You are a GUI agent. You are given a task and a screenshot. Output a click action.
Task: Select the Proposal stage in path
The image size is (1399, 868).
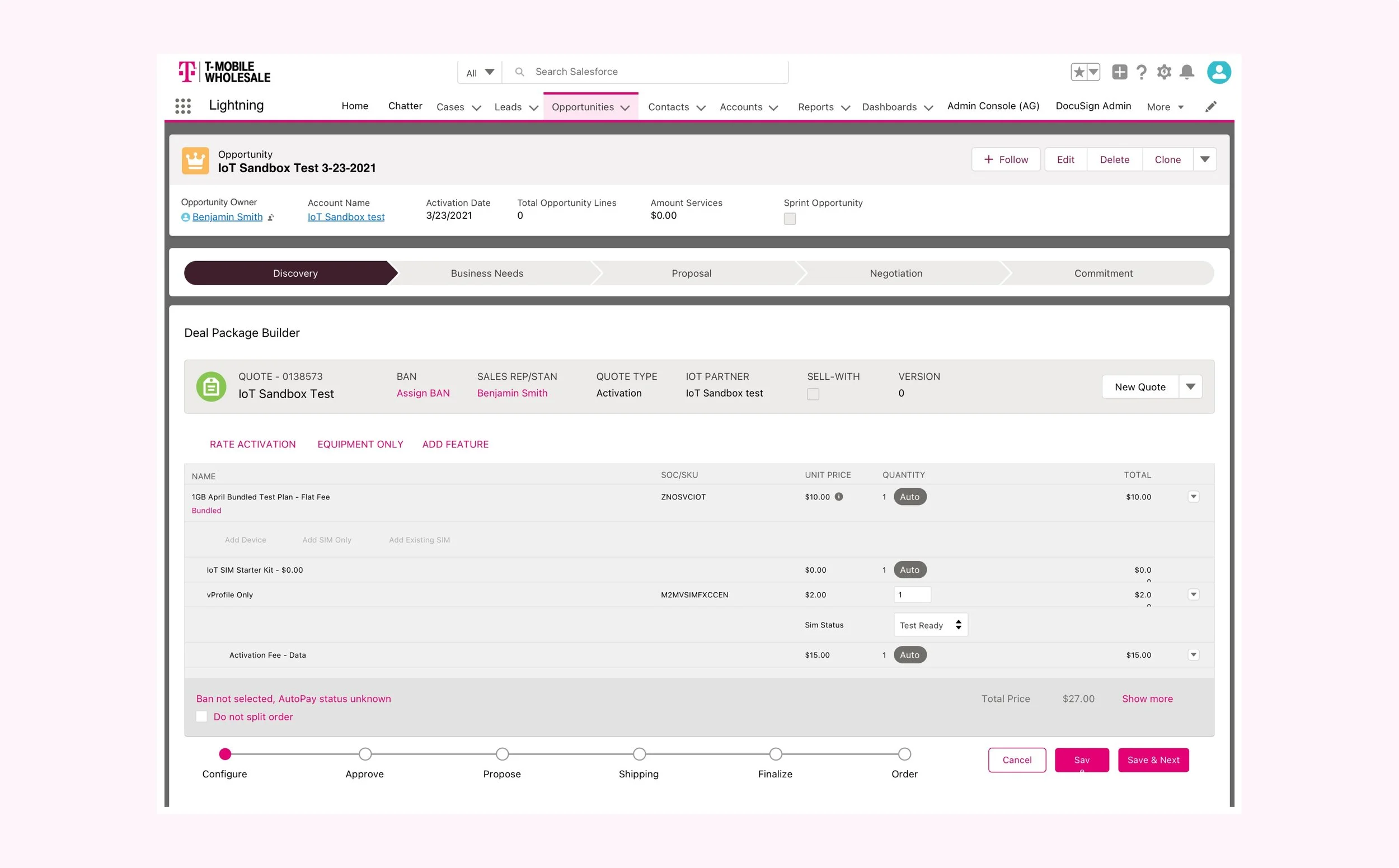[692, 273]
